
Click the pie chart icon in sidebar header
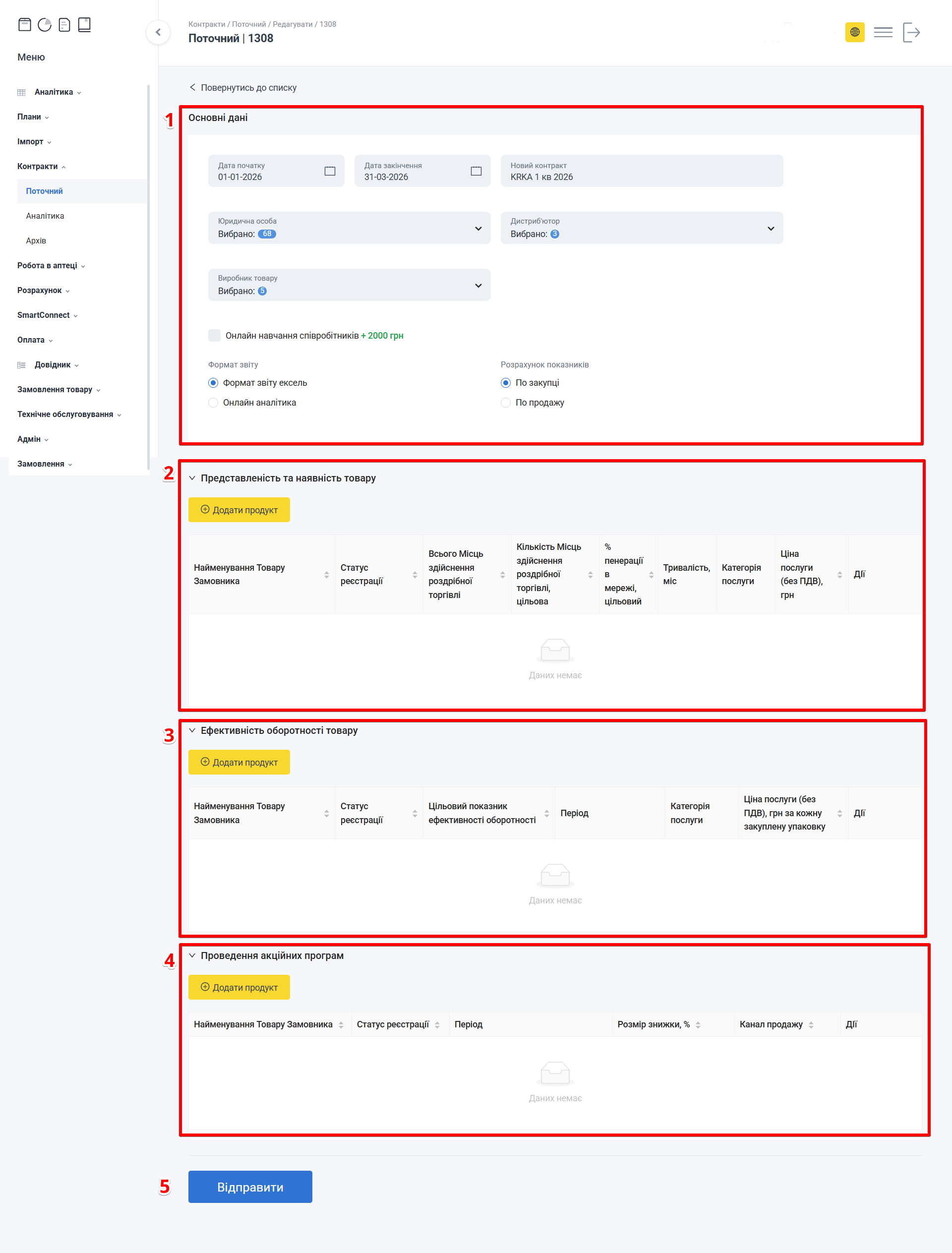click(x=44, y=24)
